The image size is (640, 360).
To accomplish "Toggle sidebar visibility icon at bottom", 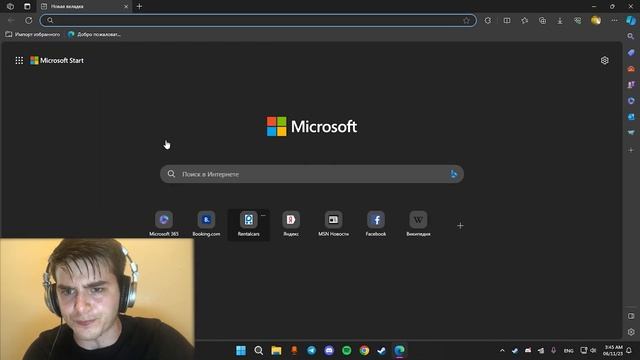I will point(631,316).
